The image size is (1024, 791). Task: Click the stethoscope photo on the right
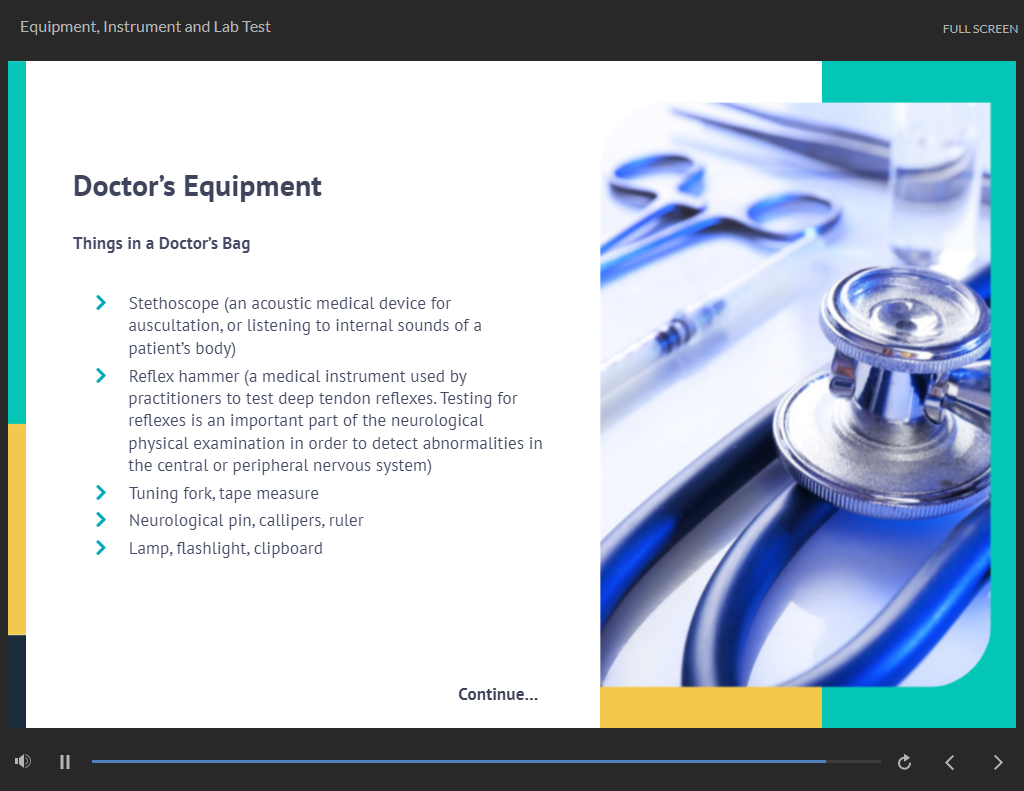coord(795,394)
